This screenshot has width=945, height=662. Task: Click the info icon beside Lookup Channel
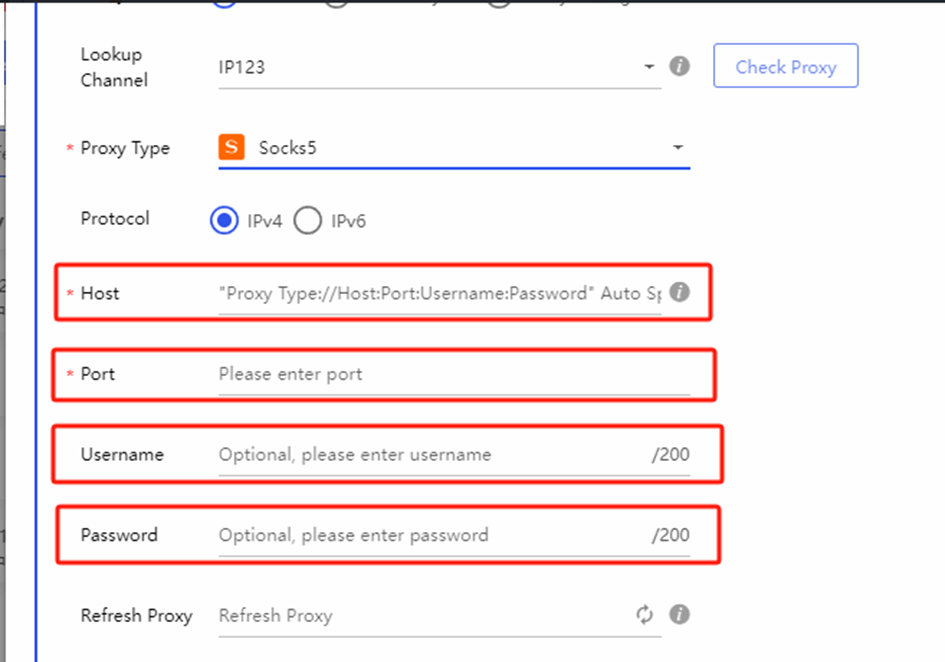pos(679,66)
